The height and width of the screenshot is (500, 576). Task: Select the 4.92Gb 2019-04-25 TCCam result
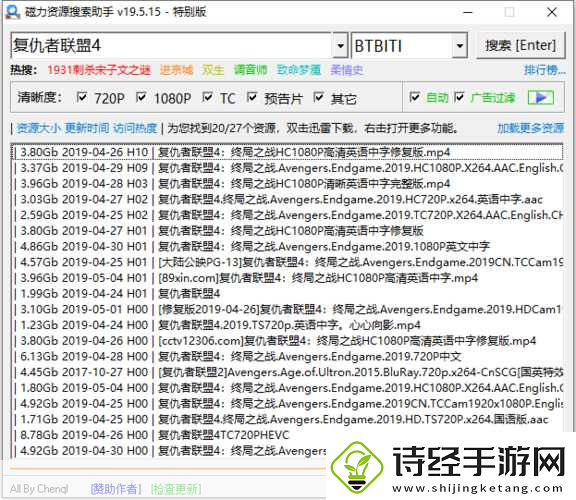(x=288, y=404)
